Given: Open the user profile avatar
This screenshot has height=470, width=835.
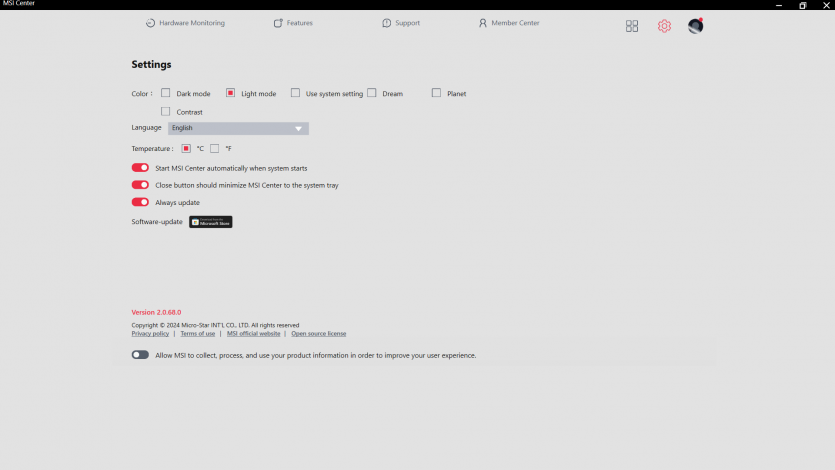Looking at the screenshot, I should [x=695, y=26].
